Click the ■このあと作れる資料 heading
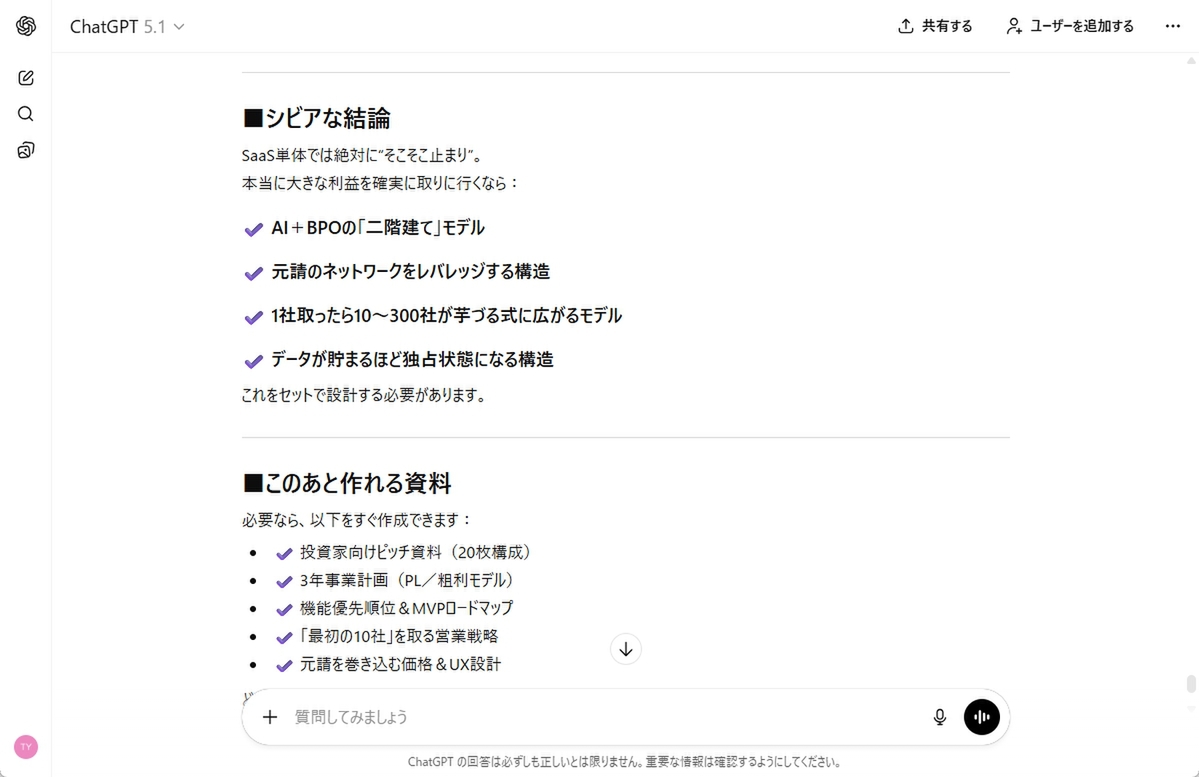 click(x=346, y=483)
